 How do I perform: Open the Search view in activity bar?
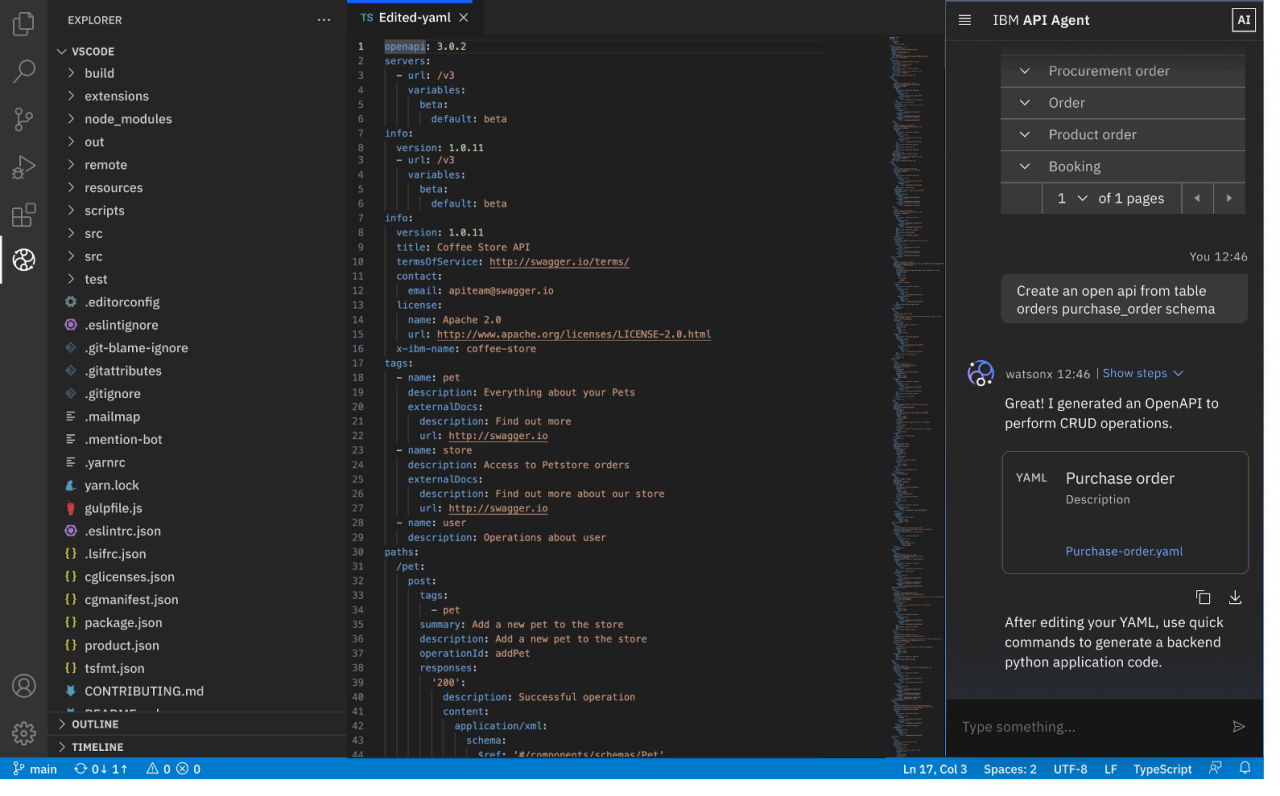click(24, 71)
